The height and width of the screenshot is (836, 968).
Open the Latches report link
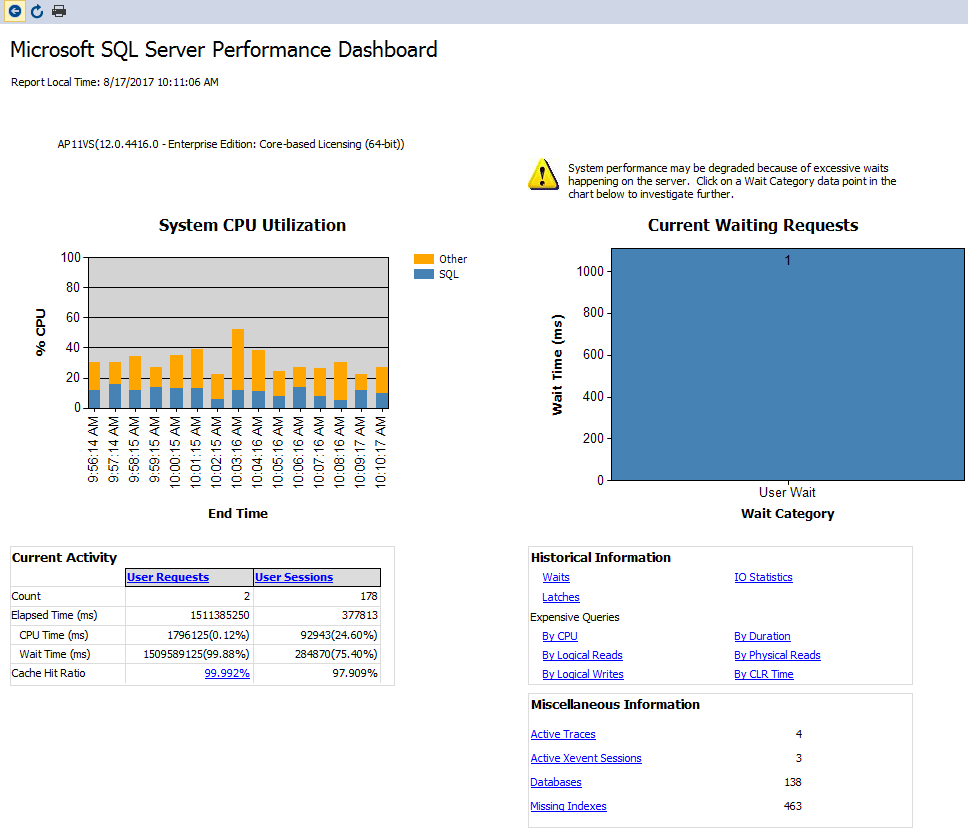click(560, 597)
